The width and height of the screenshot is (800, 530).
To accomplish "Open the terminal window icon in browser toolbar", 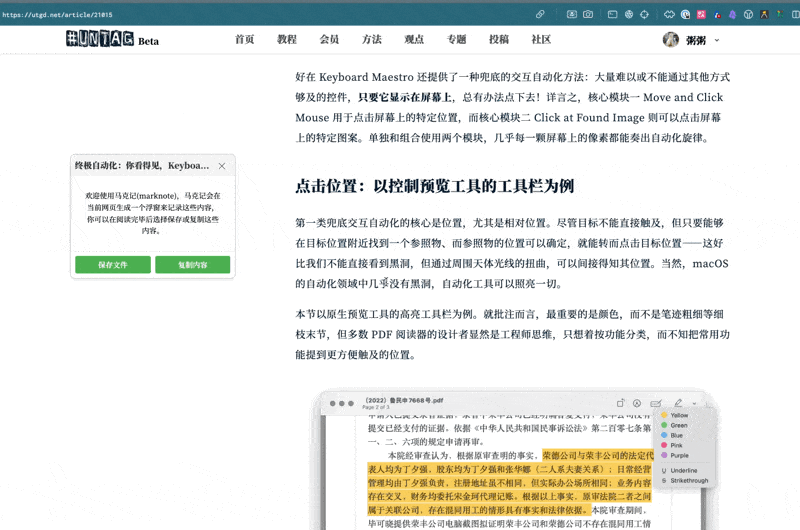I will point(612,14).
